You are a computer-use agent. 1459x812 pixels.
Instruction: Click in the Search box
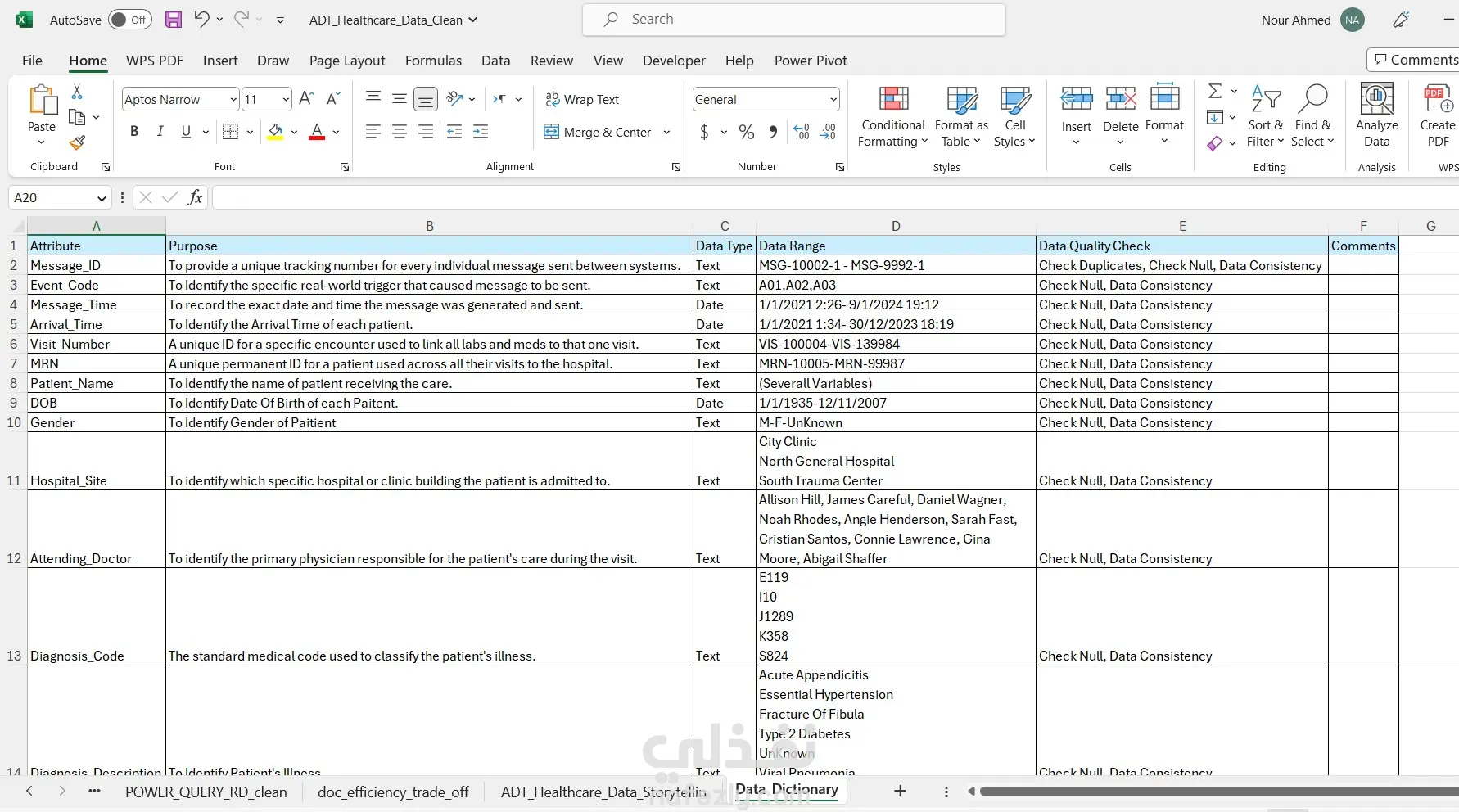pos(794,20)
